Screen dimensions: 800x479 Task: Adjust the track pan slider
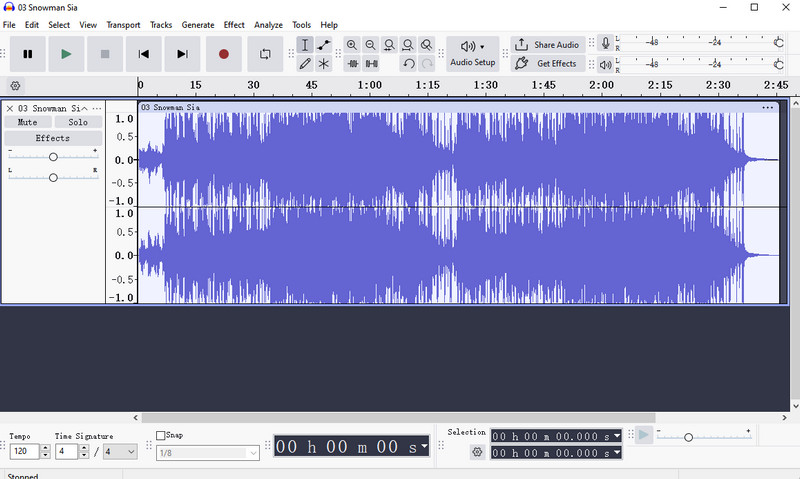(53, 178)
